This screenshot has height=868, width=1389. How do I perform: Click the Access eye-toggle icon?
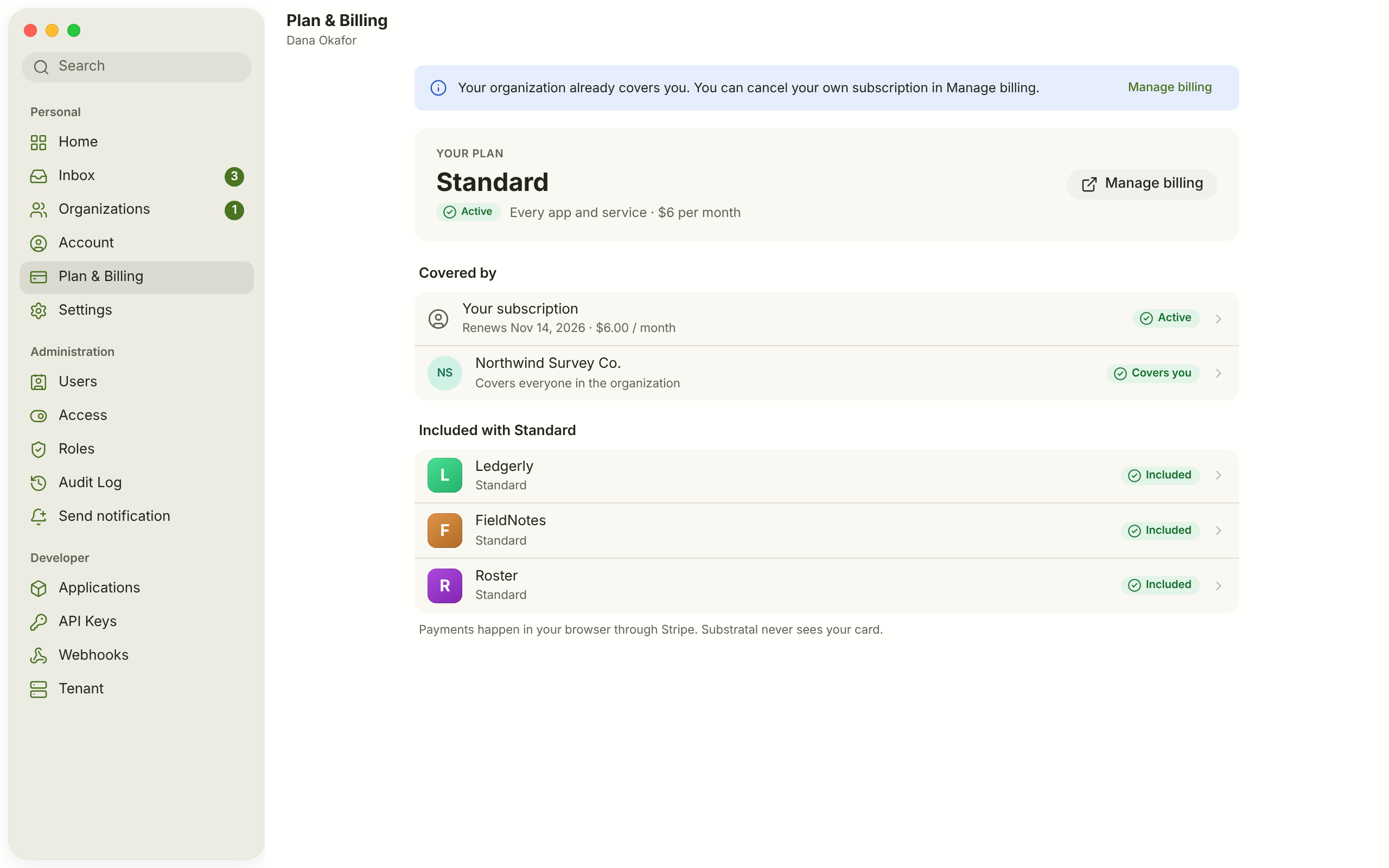coord(39,416)
